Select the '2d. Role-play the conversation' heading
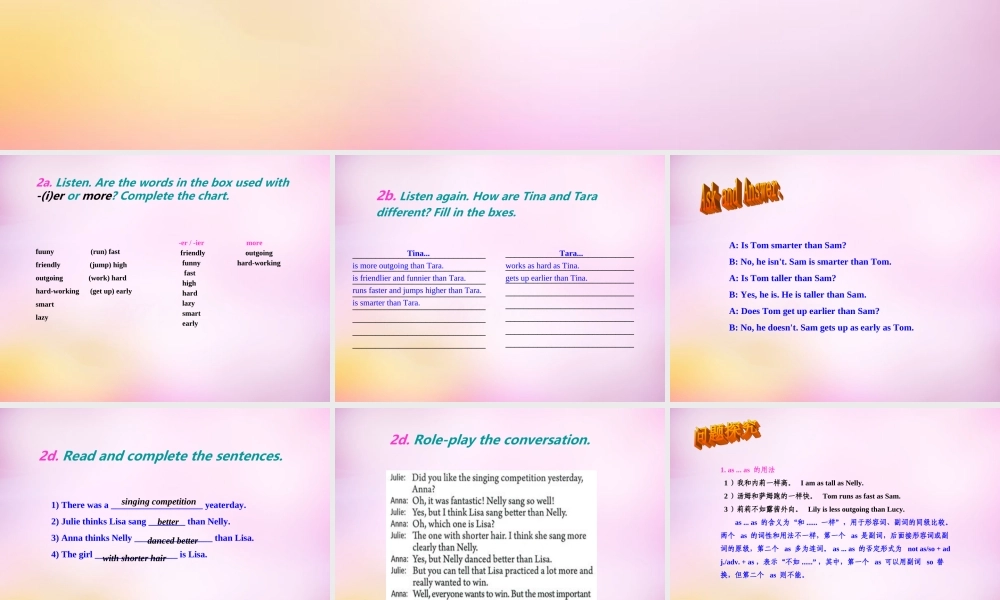 [x=492, y=439]
